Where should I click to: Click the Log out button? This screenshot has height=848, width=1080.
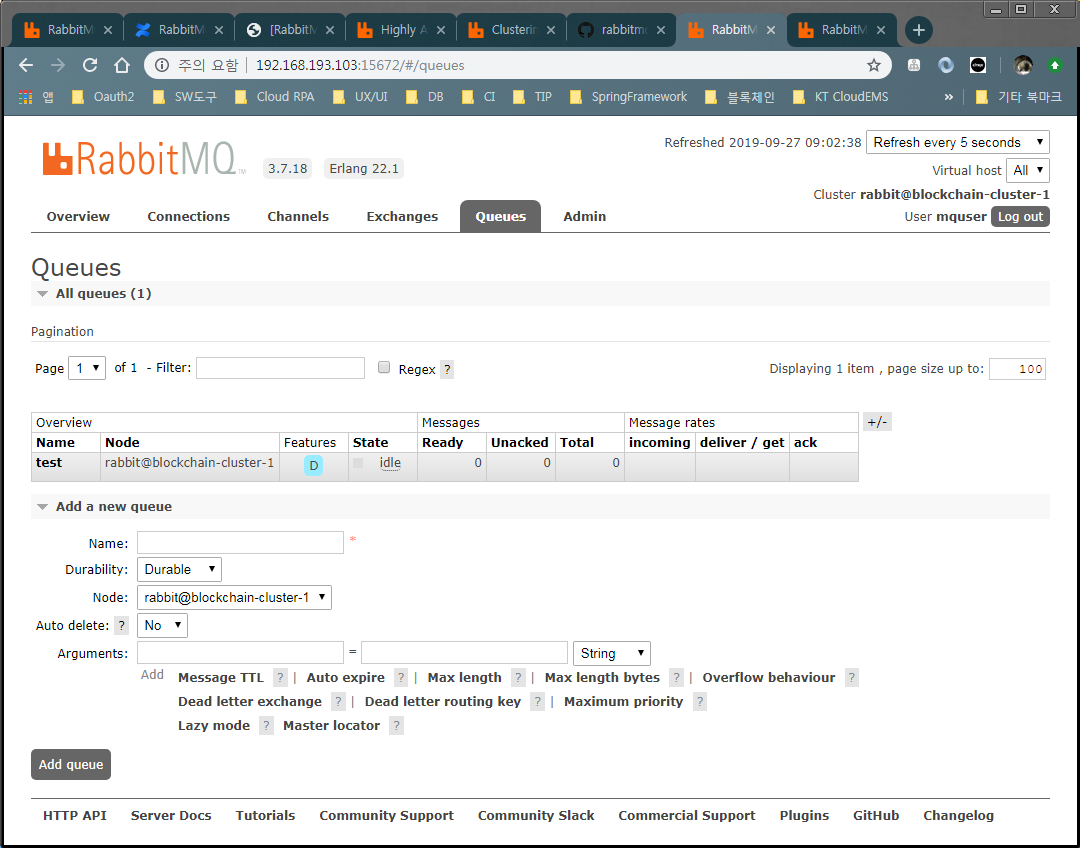1020,216
